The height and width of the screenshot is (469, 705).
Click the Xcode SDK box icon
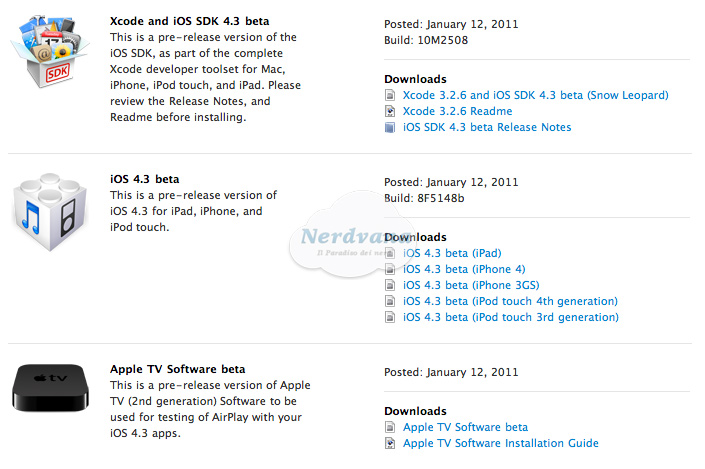pos(50,51)
